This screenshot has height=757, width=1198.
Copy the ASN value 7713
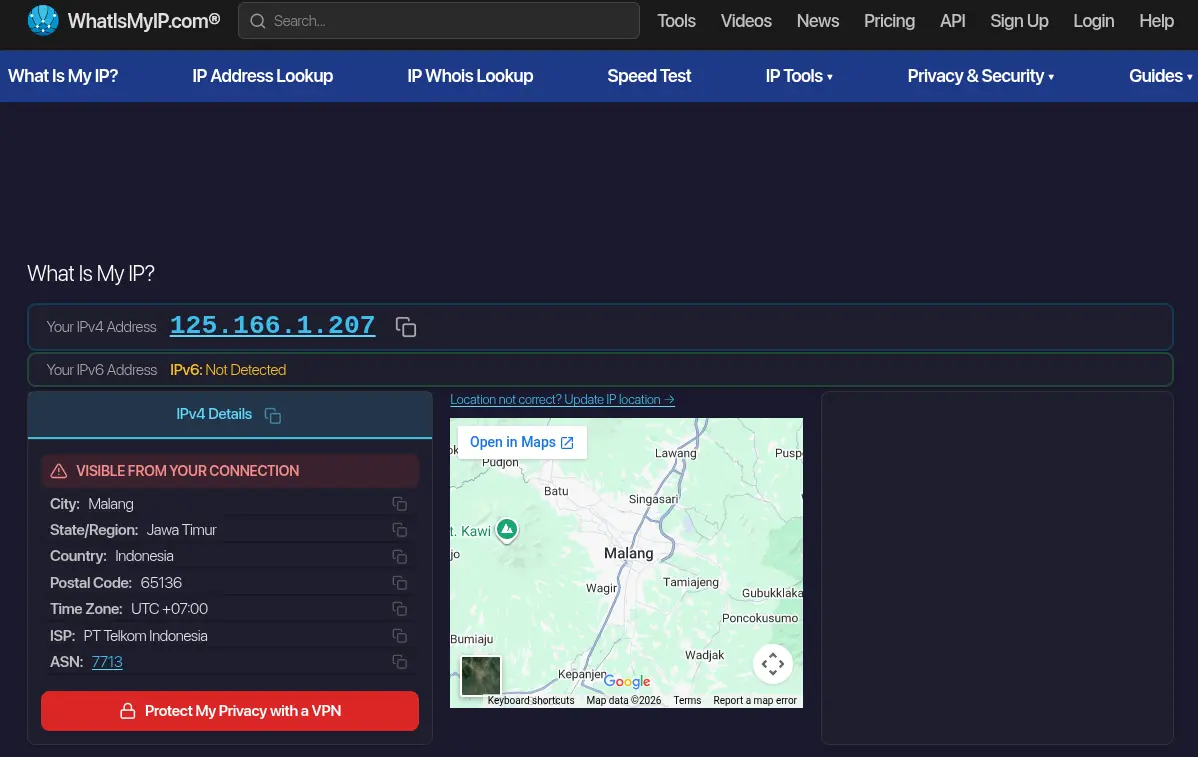[400, 662]
